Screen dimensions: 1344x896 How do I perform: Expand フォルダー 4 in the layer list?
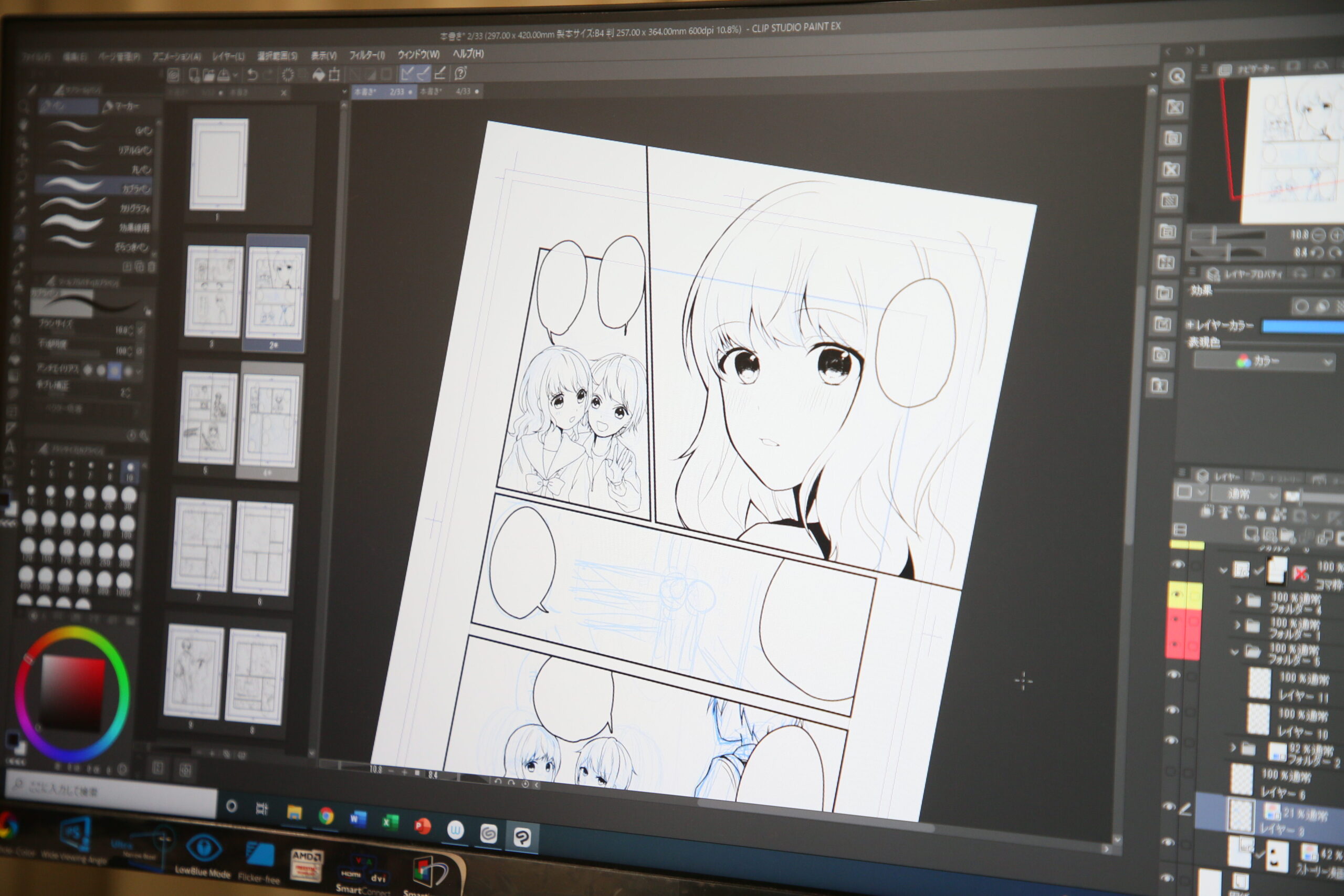1238,599
